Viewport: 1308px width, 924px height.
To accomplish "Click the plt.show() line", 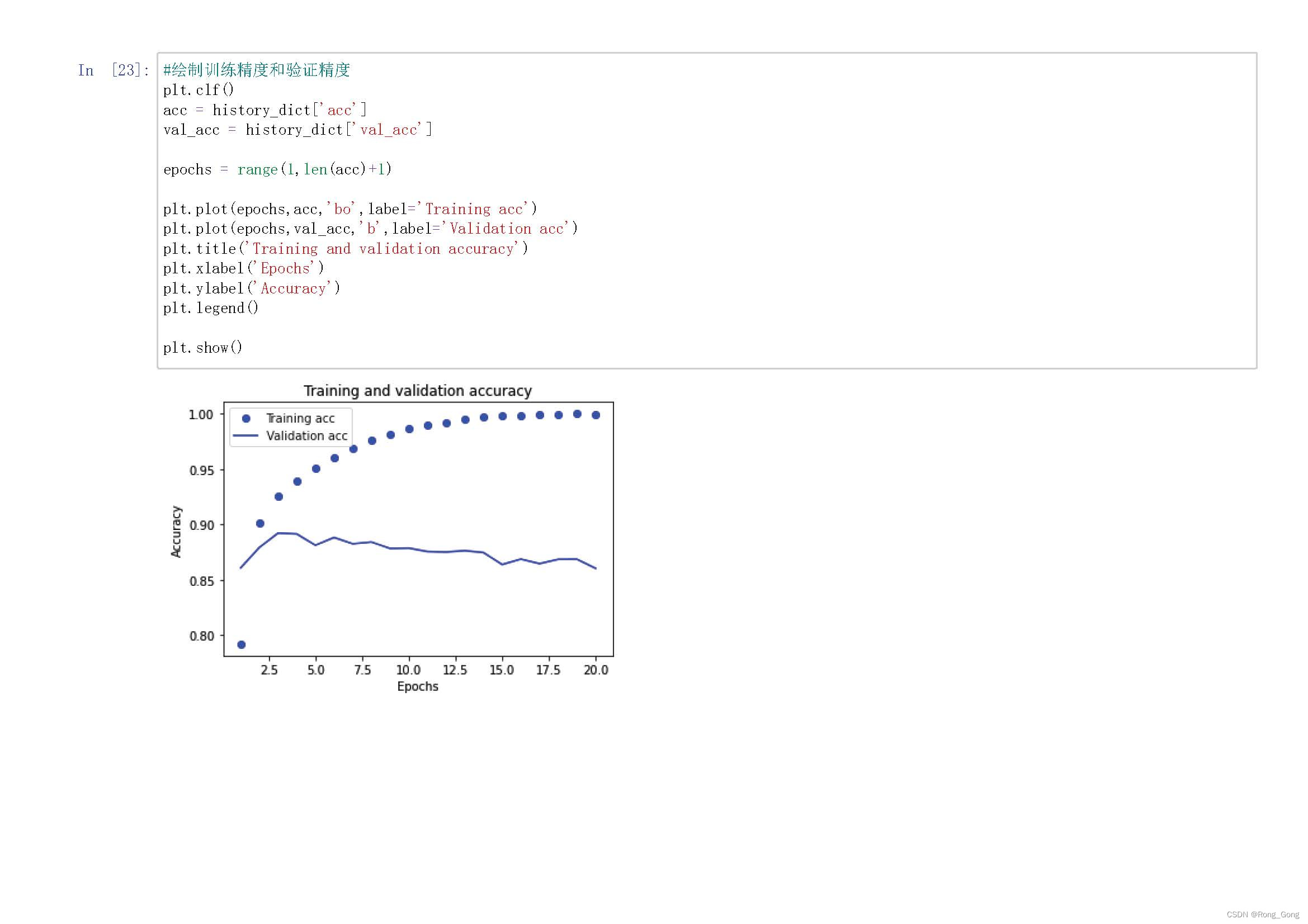I will [203, 348].
